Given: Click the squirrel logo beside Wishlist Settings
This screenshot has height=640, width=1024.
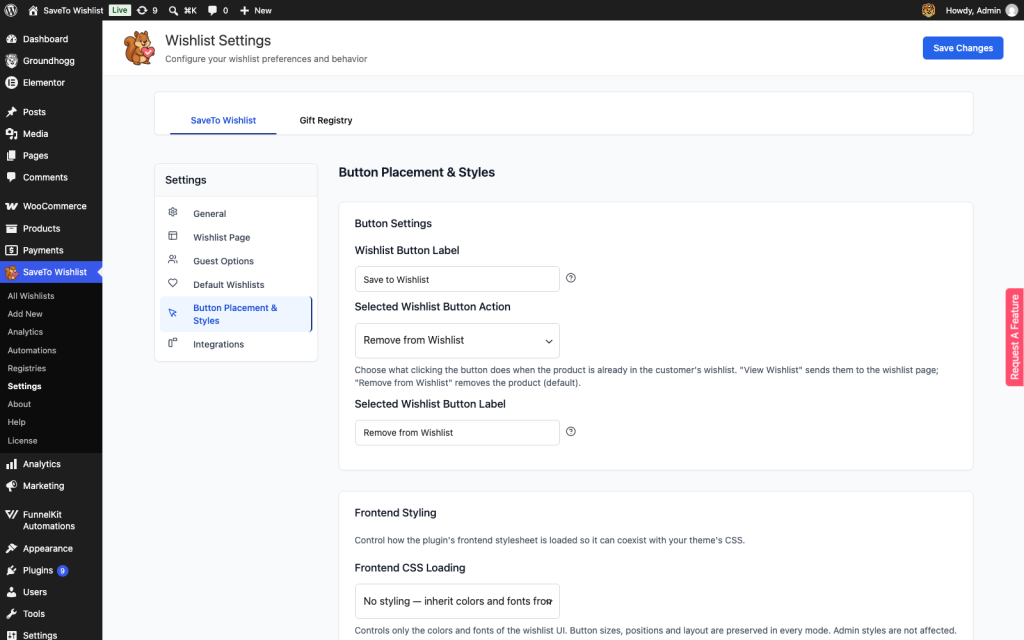Looking at the screenshot, I should (x=139, y=48).
